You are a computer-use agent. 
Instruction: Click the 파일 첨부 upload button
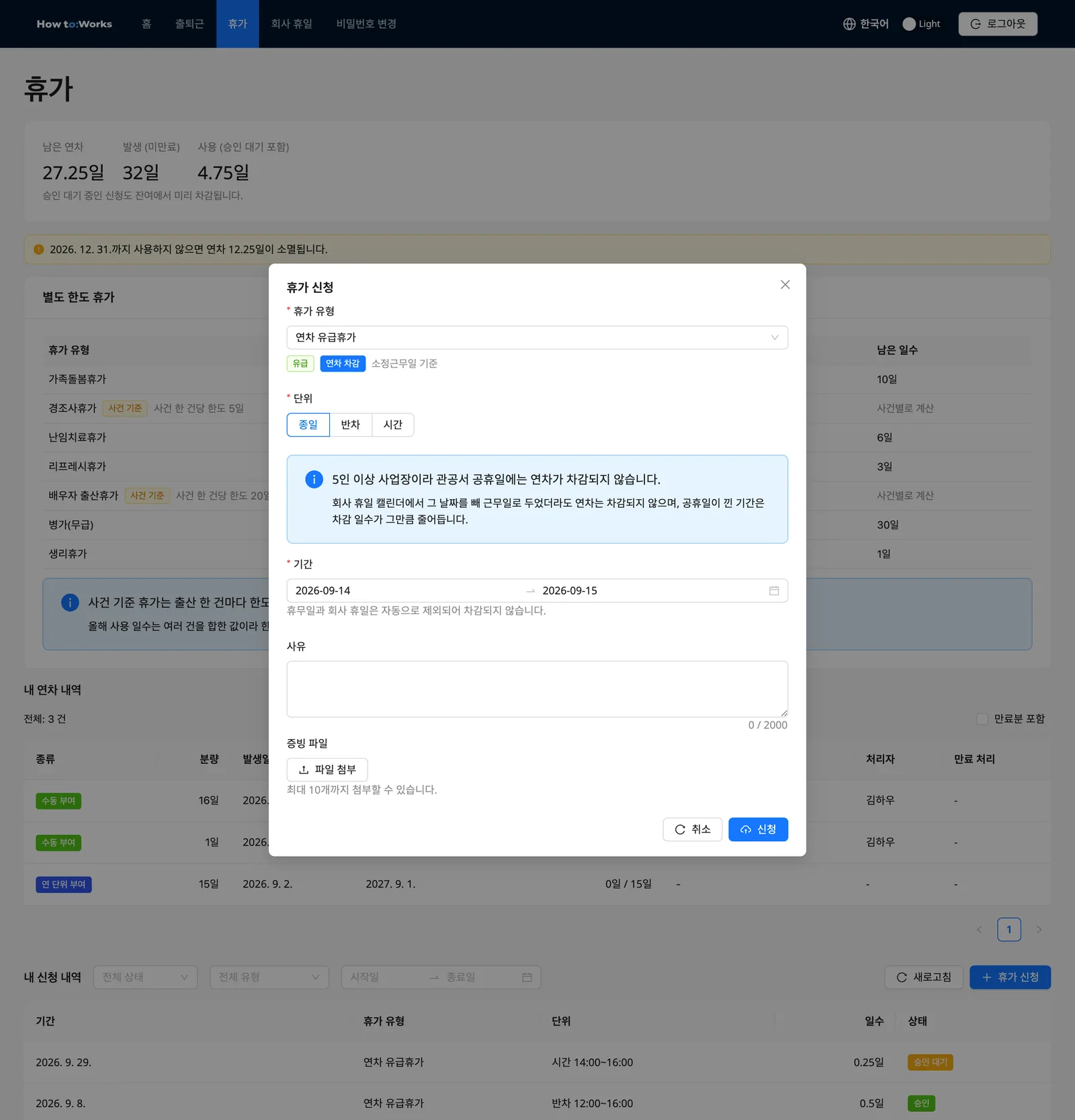coord(327,770)
